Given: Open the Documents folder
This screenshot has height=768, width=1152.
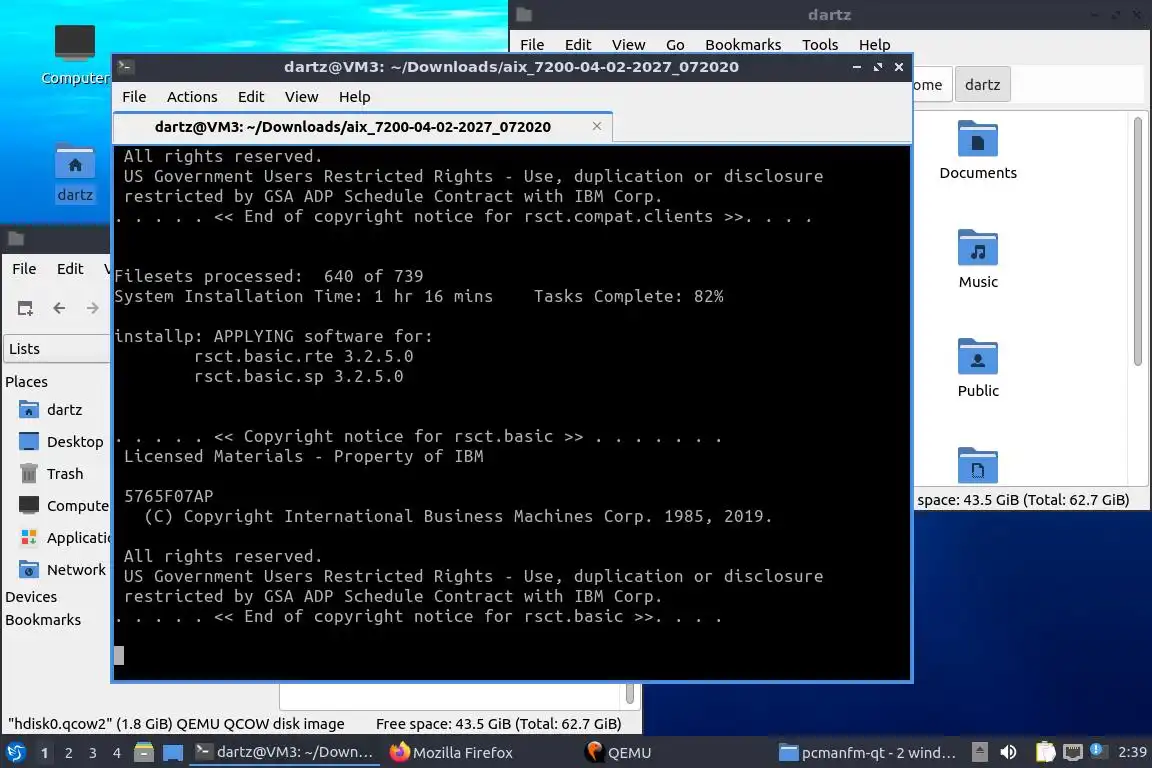Looking at the screenshot, I should [x=978, y=150].
